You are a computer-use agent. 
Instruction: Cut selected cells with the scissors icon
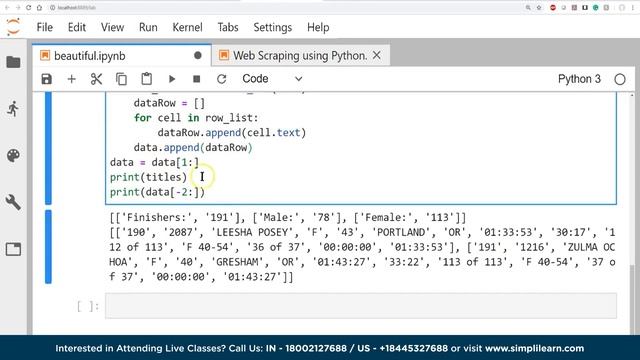pyautogui.click(x=96, y=79)
